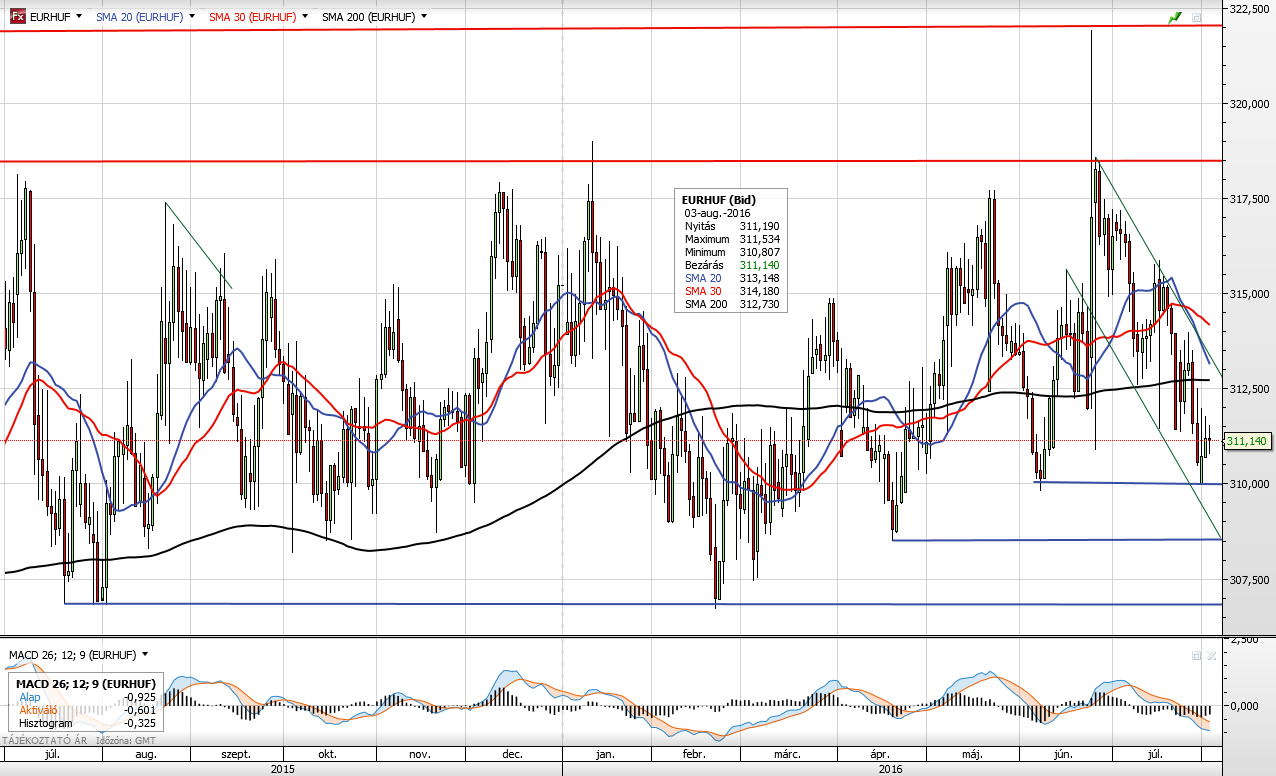Click the SMA 200 (EURHUF) indicator label
The image size is (1276, 776).
click(x=369, y=17)
